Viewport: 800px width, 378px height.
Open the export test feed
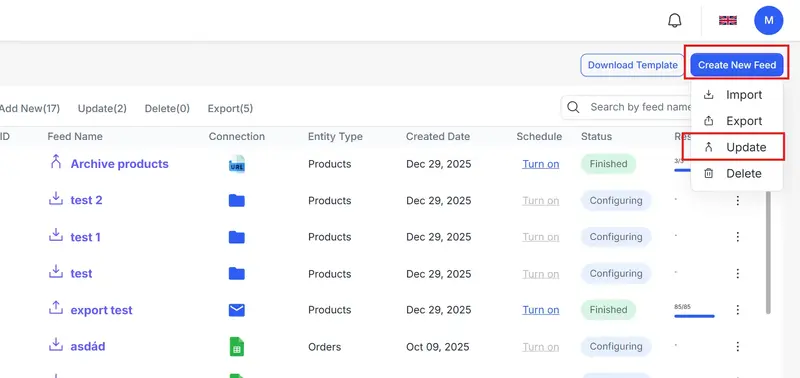point(102,310)
